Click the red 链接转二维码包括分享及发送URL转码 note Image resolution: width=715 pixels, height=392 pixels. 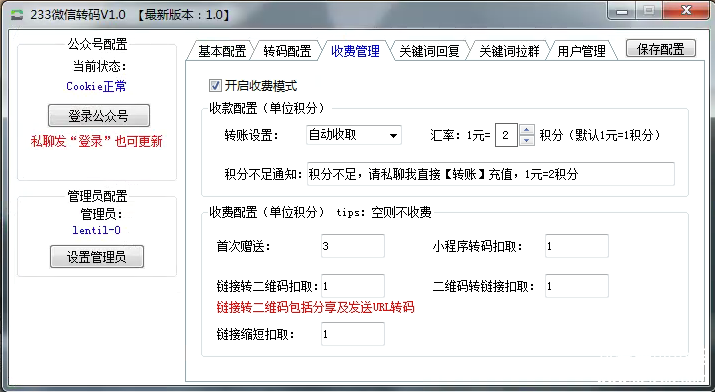click(x=316, y=307)
